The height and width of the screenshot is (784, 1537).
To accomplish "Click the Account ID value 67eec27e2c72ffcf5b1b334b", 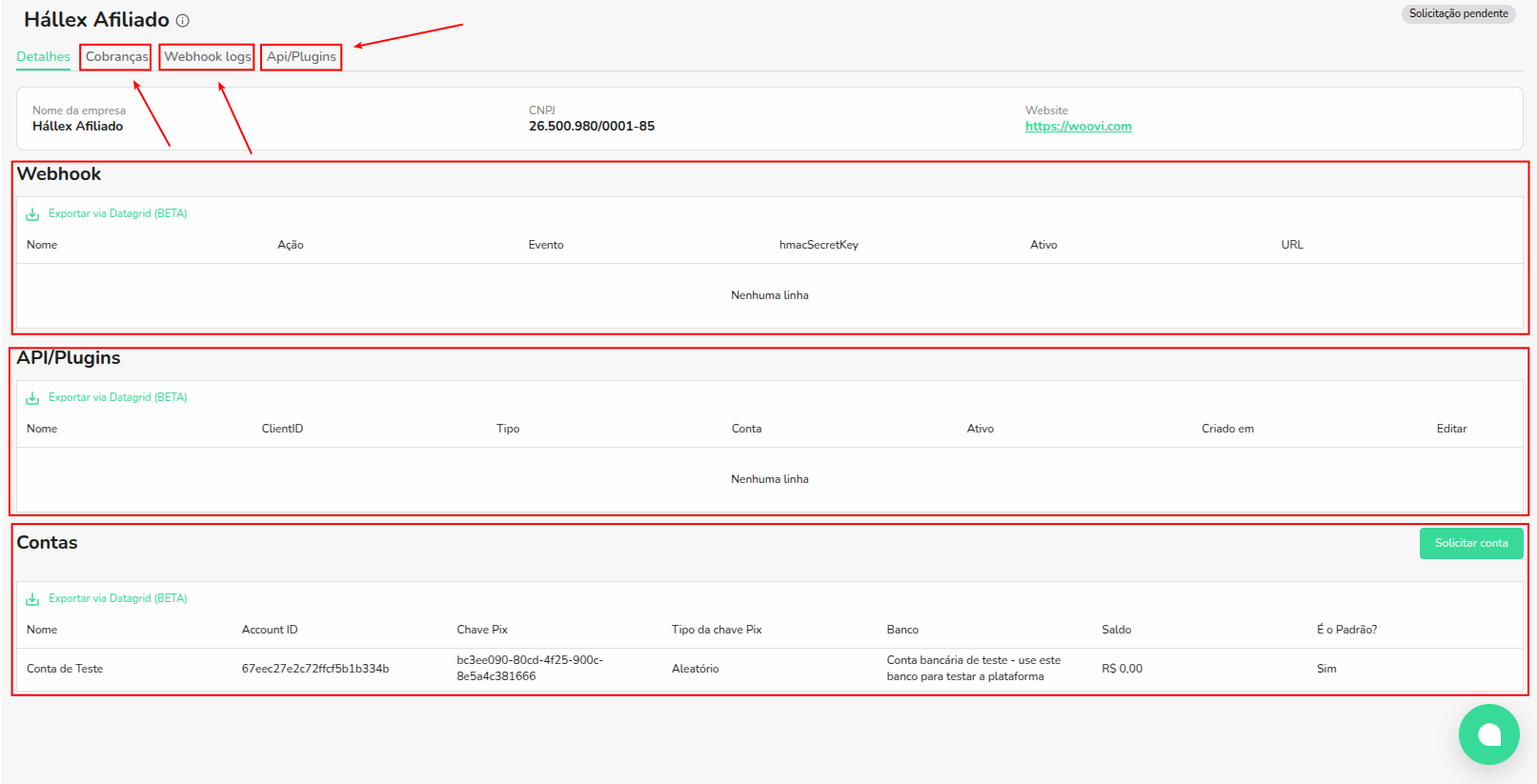I will coord(315,669).
